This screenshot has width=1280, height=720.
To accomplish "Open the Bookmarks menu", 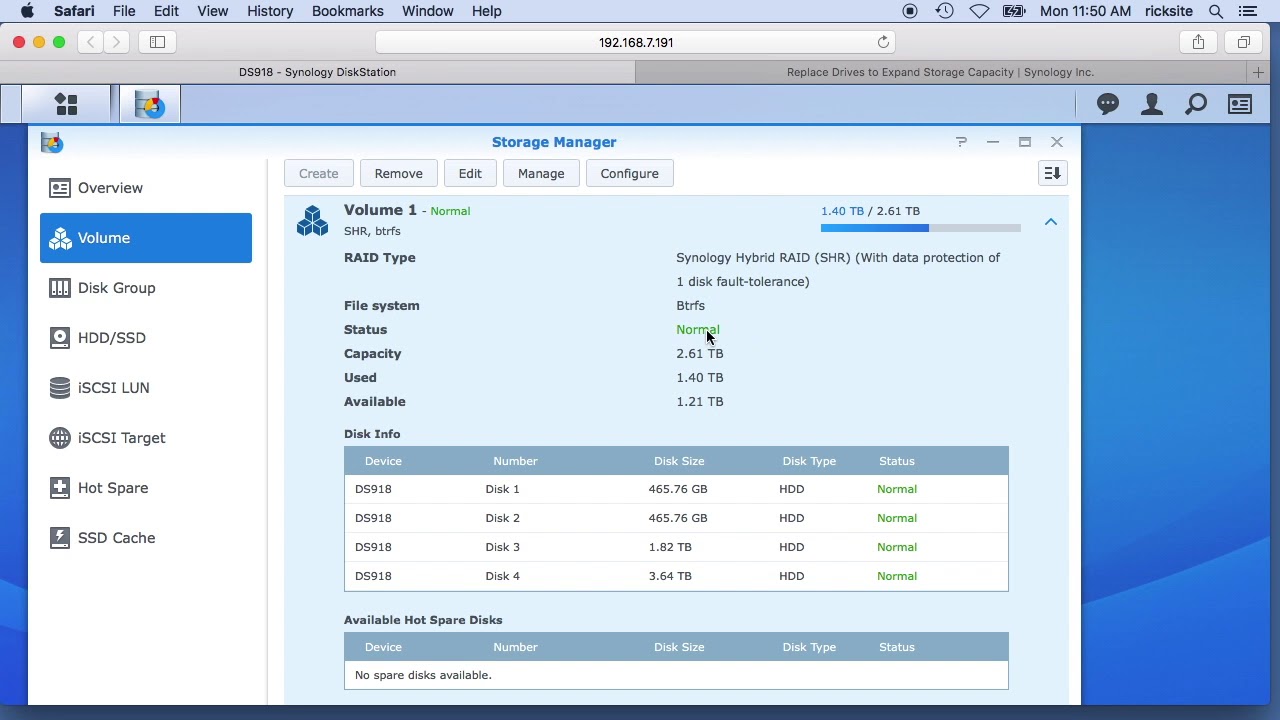I will [x=347, y=11].
